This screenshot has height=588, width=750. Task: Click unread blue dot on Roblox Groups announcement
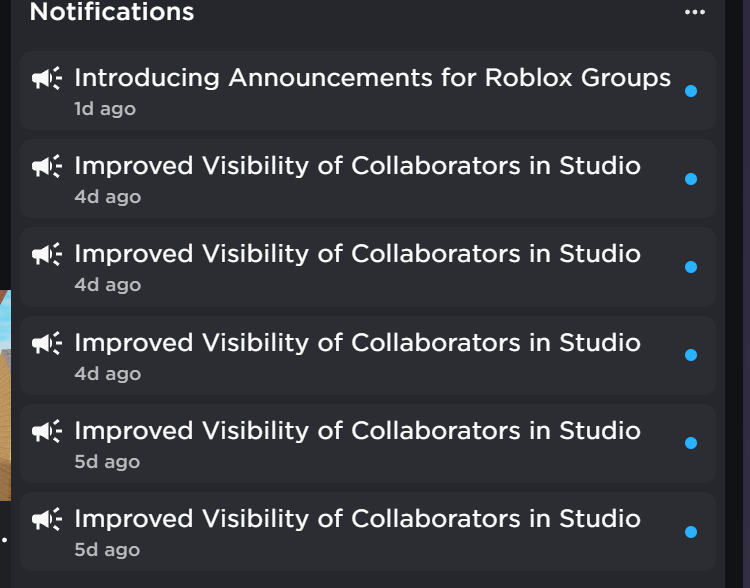point(691,91)
